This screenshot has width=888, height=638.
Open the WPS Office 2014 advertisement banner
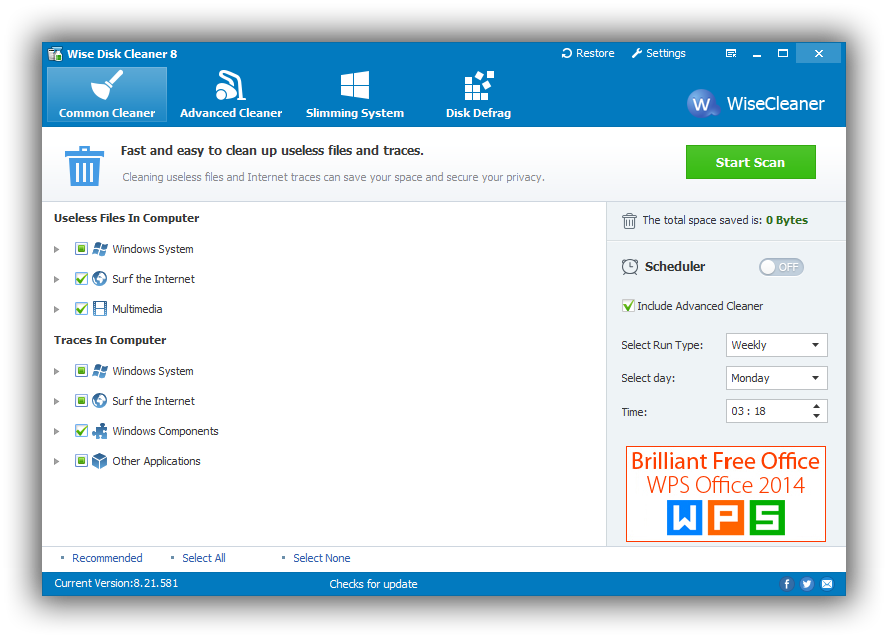tap(725, 494)
